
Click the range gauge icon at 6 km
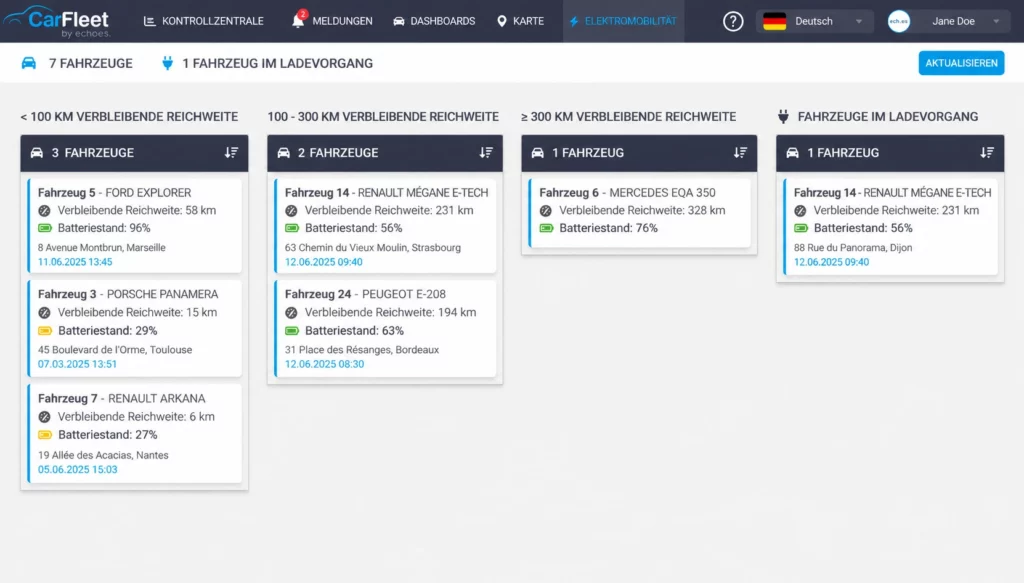click(x=44, y=417)
